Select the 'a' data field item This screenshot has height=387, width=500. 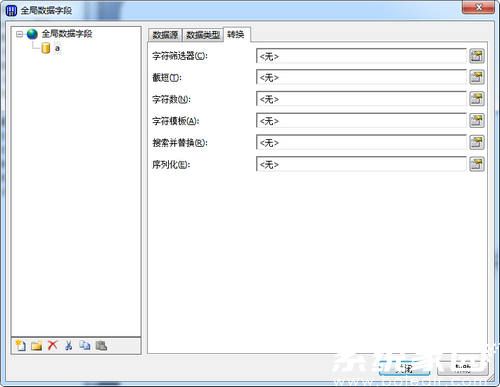pos(57,48)
